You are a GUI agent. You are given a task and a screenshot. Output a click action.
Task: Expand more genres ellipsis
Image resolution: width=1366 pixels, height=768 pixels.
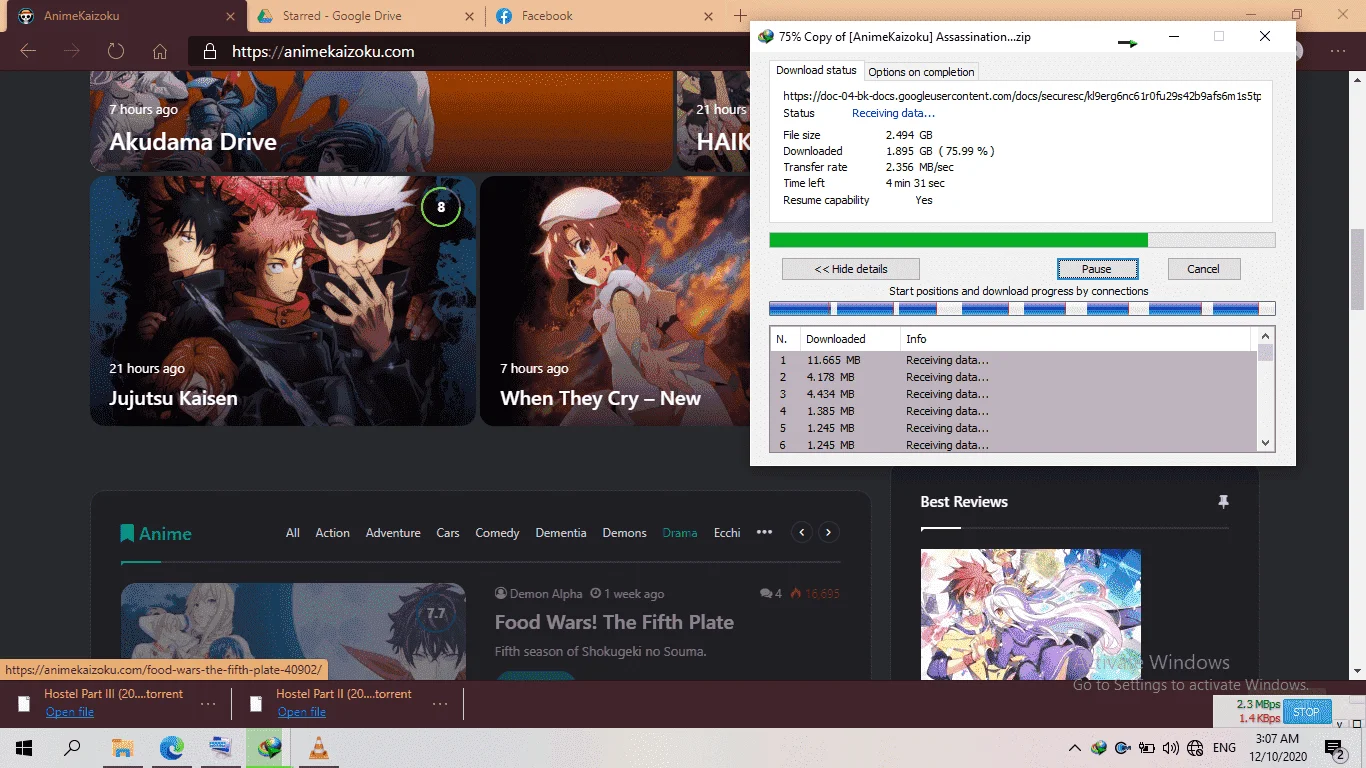pyautogui.click(x=764, y=532)
